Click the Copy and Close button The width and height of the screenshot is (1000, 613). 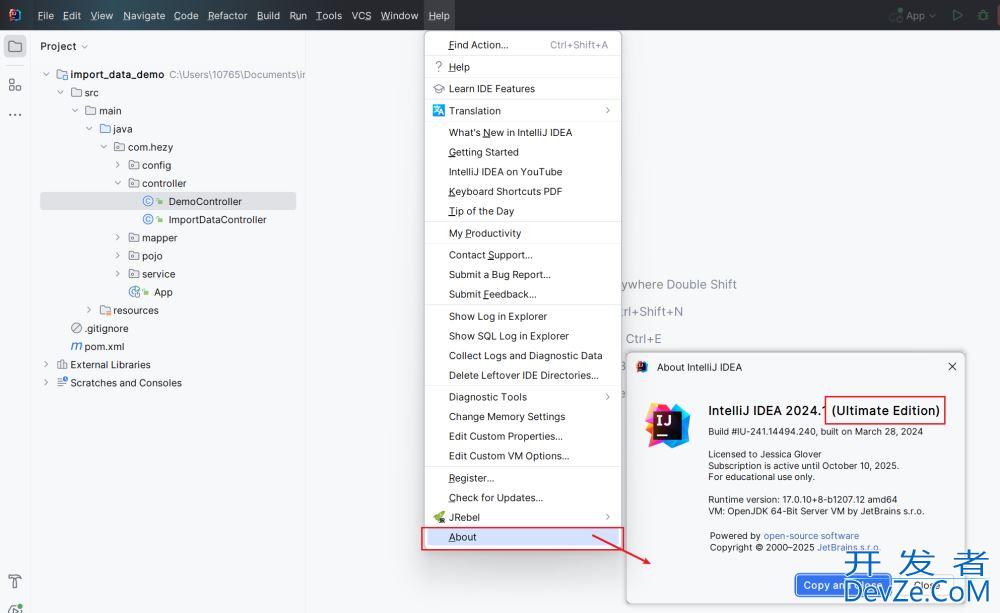[842, 585]
